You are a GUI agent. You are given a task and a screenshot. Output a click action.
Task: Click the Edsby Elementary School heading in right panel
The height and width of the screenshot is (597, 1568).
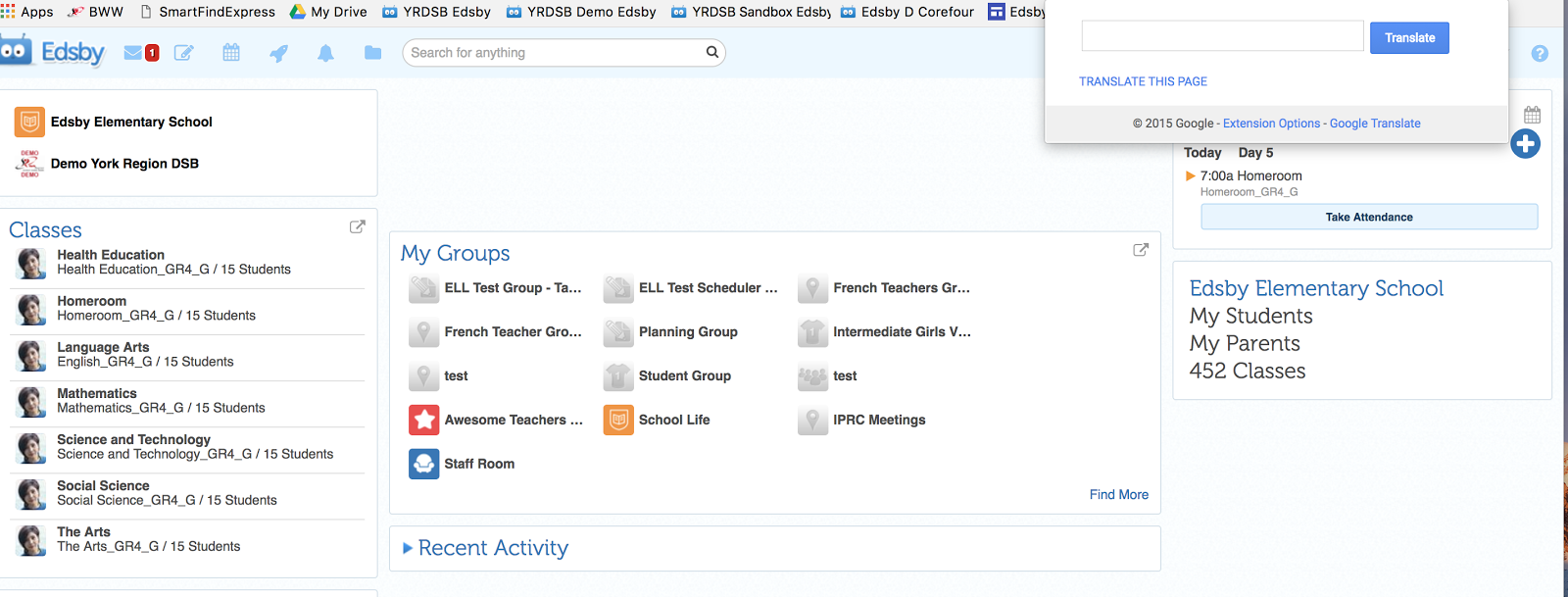coord(1316,288)
